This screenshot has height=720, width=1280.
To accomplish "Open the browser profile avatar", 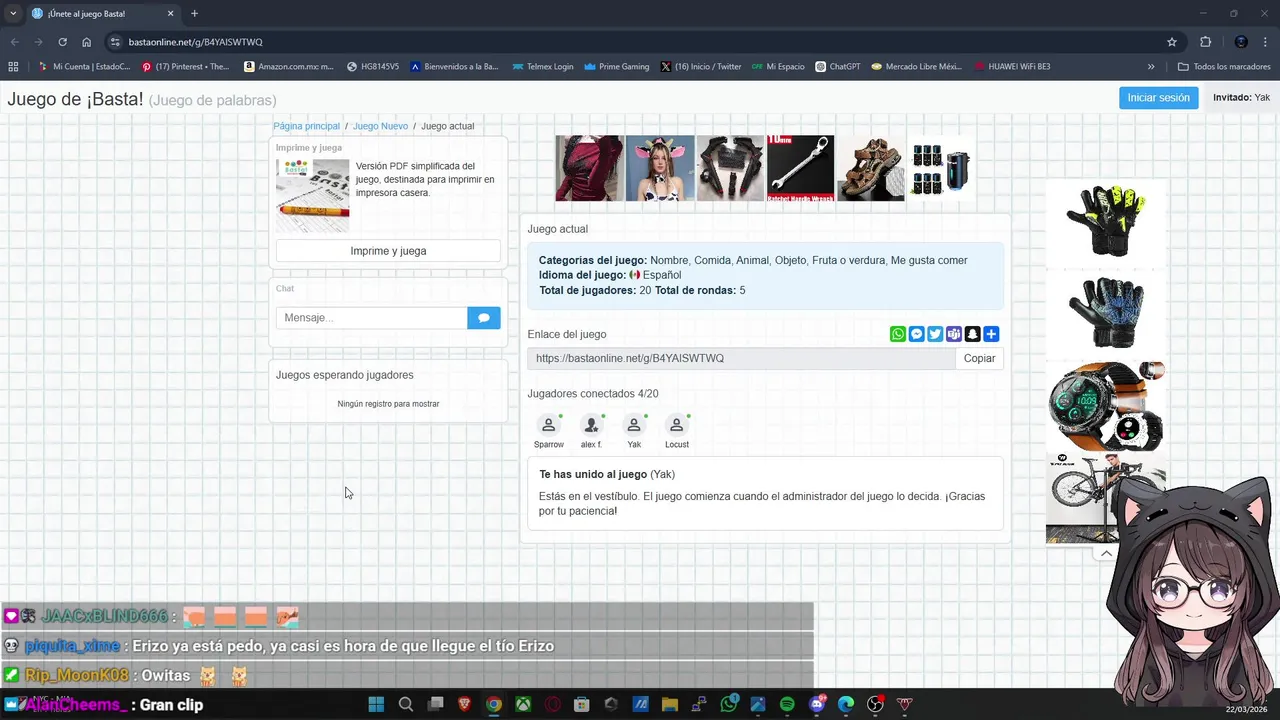I will tap(1241, 42).
